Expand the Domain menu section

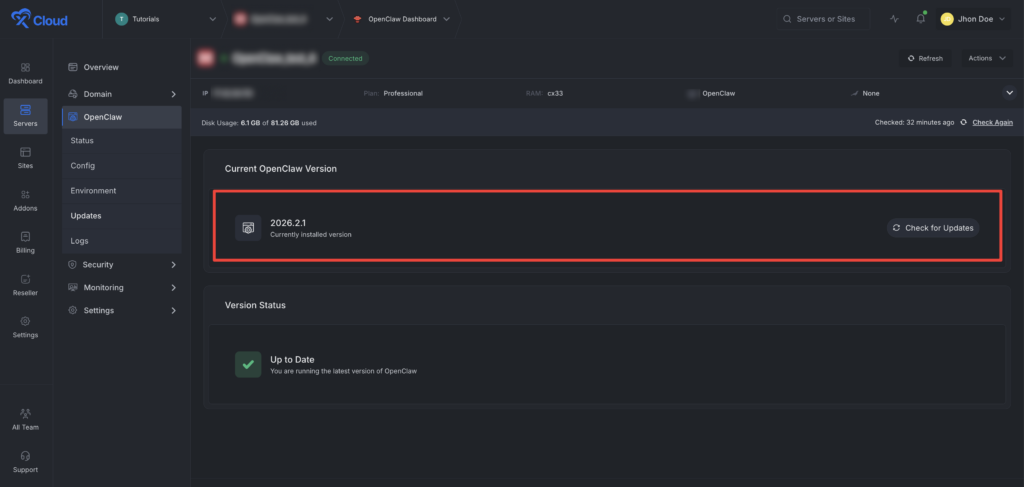point(122,94)
